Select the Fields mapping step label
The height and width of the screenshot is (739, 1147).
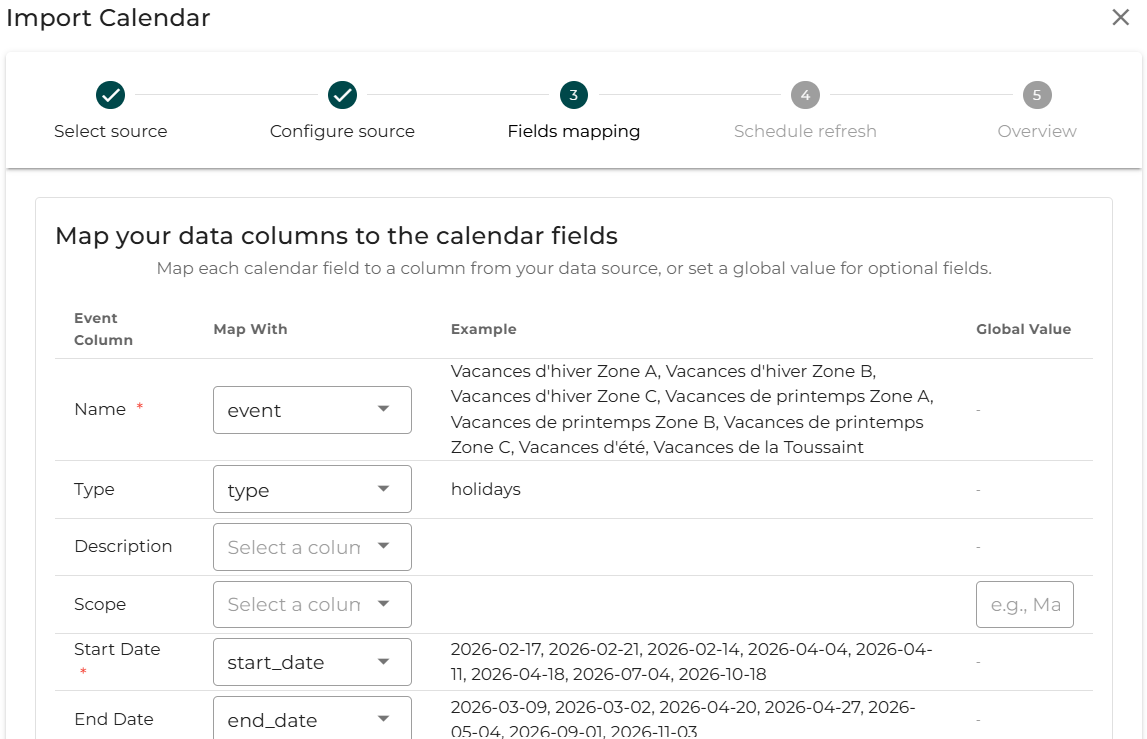[574, 131]
